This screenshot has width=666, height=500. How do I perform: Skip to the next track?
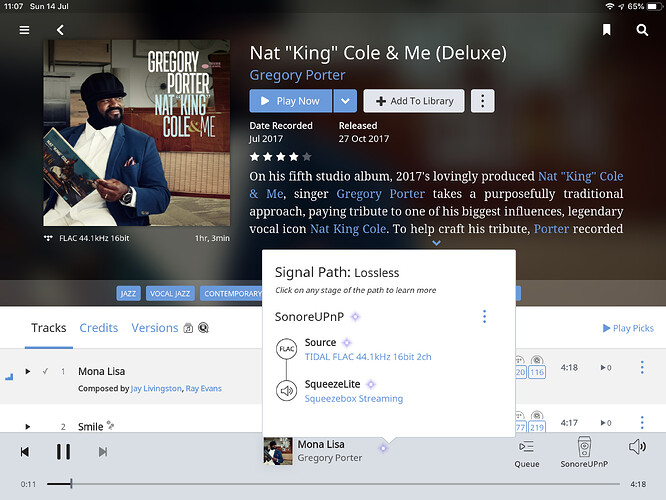click(x=102, y=452)
